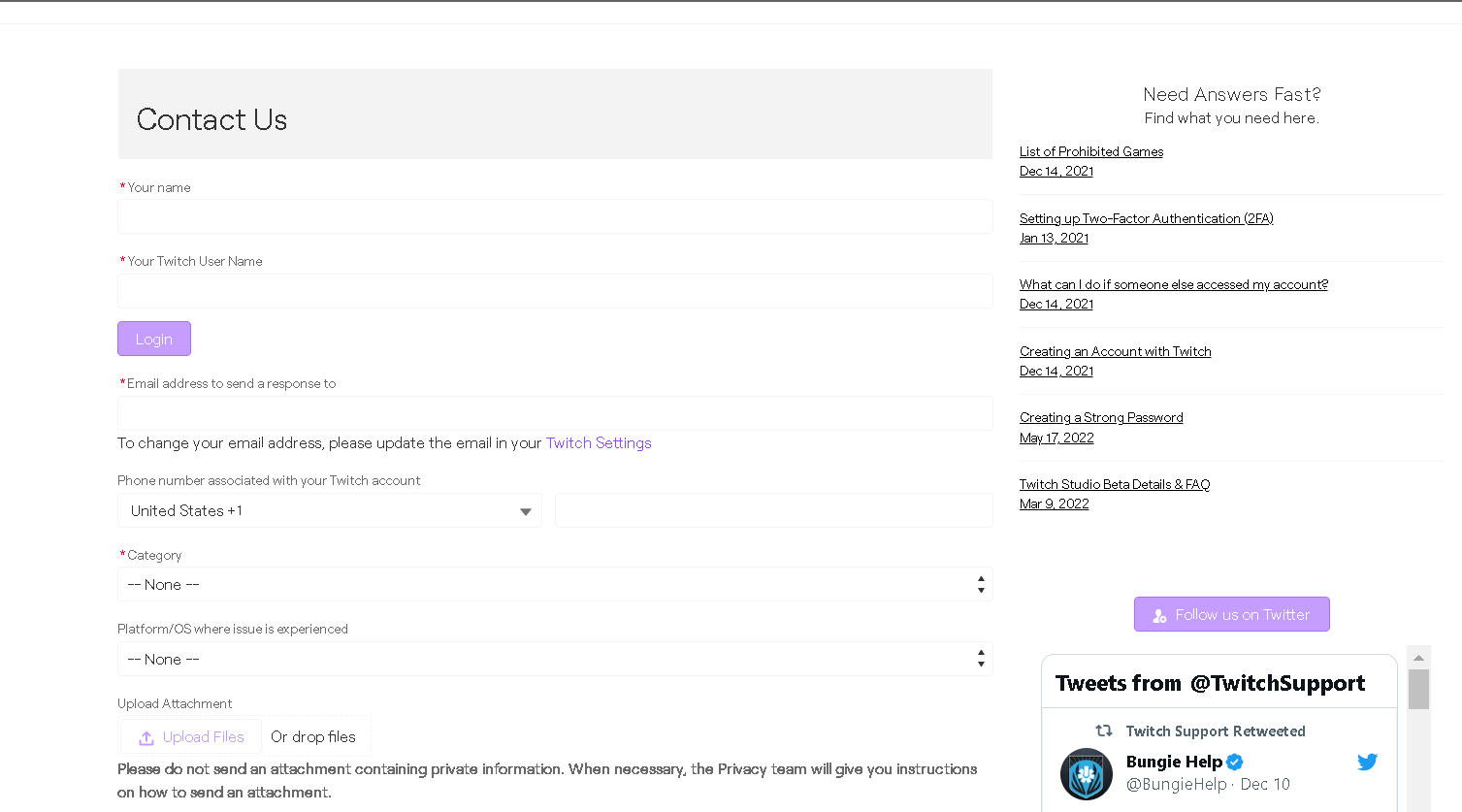Open the Category dropdown
The height and width of the screenshot is (812, 1462).
(555, 584)
